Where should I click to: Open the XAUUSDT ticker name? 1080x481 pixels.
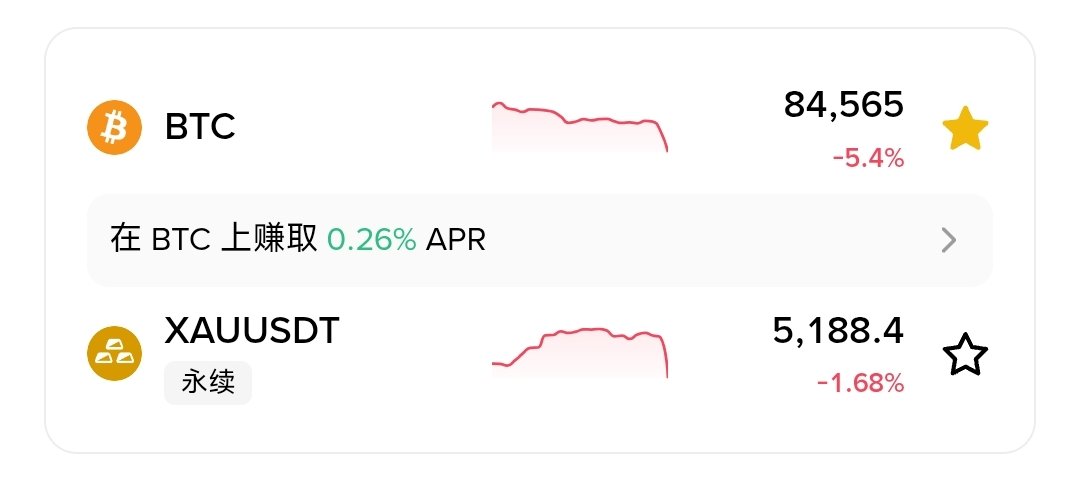[x=252, y=330]
